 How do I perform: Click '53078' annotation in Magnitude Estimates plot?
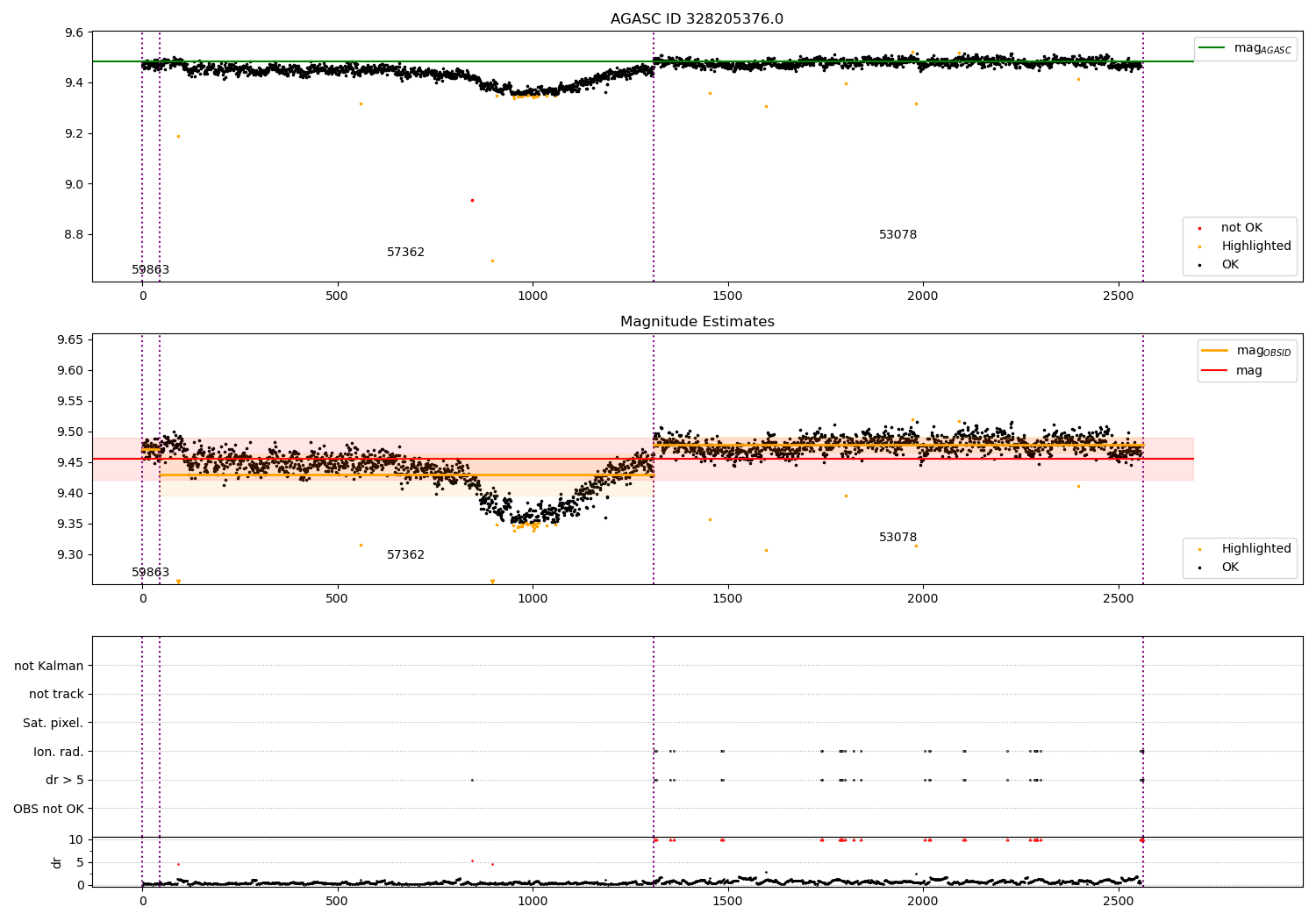coord(898,538)
